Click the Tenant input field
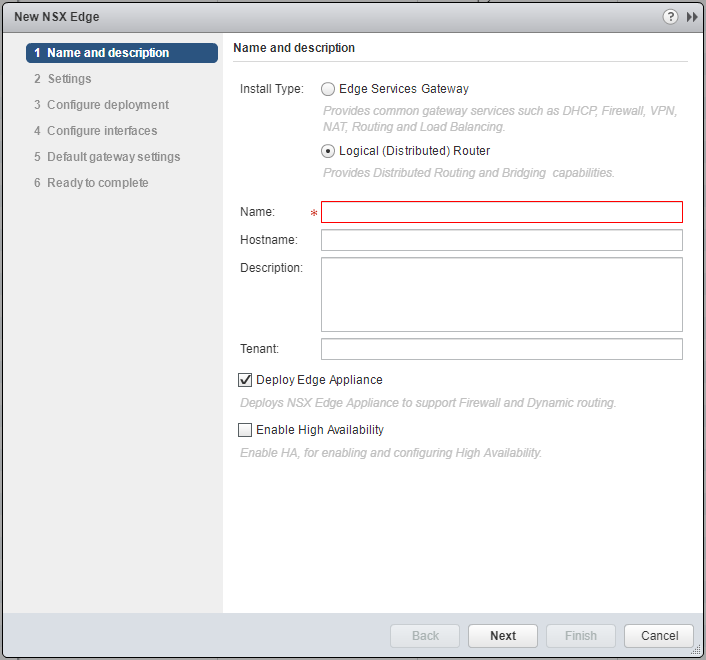 point(501,349)
